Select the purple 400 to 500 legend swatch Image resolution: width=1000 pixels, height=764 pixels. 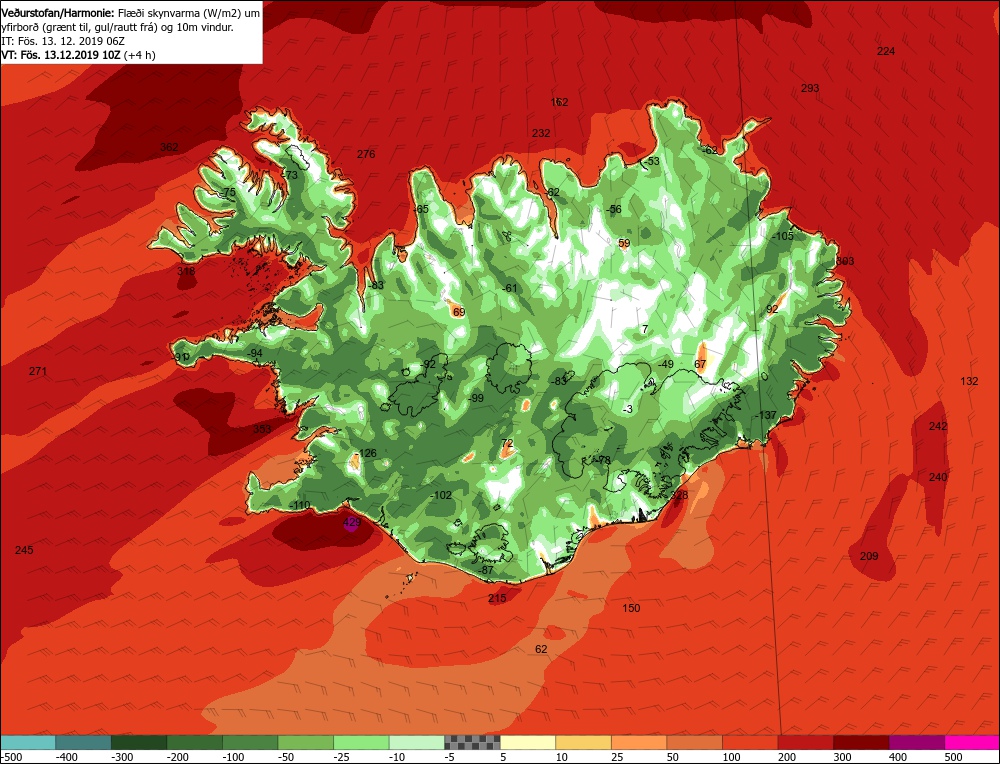coord(916,743)
